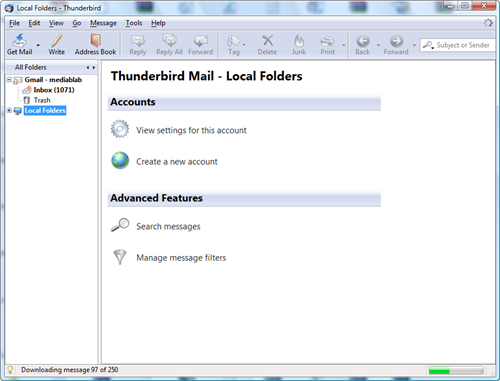Click the funnel filters icon
500x381 pixels.
(120, 257)
